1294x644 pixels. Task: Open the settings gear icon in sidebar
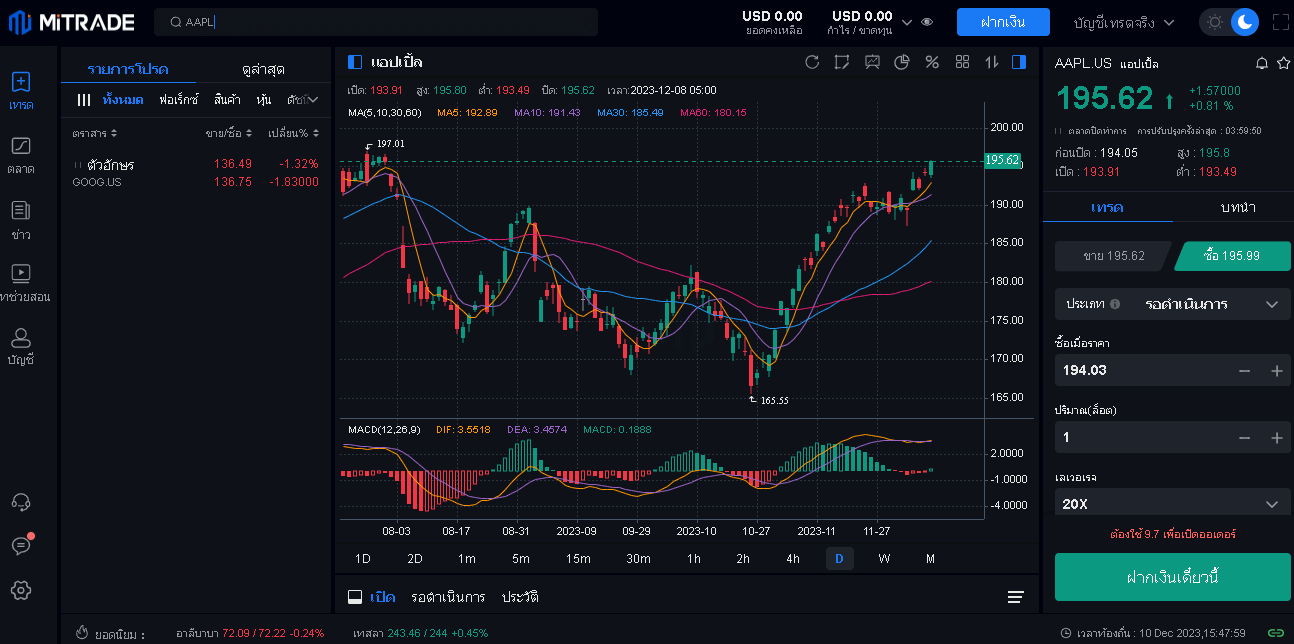[x=21, y=590]
